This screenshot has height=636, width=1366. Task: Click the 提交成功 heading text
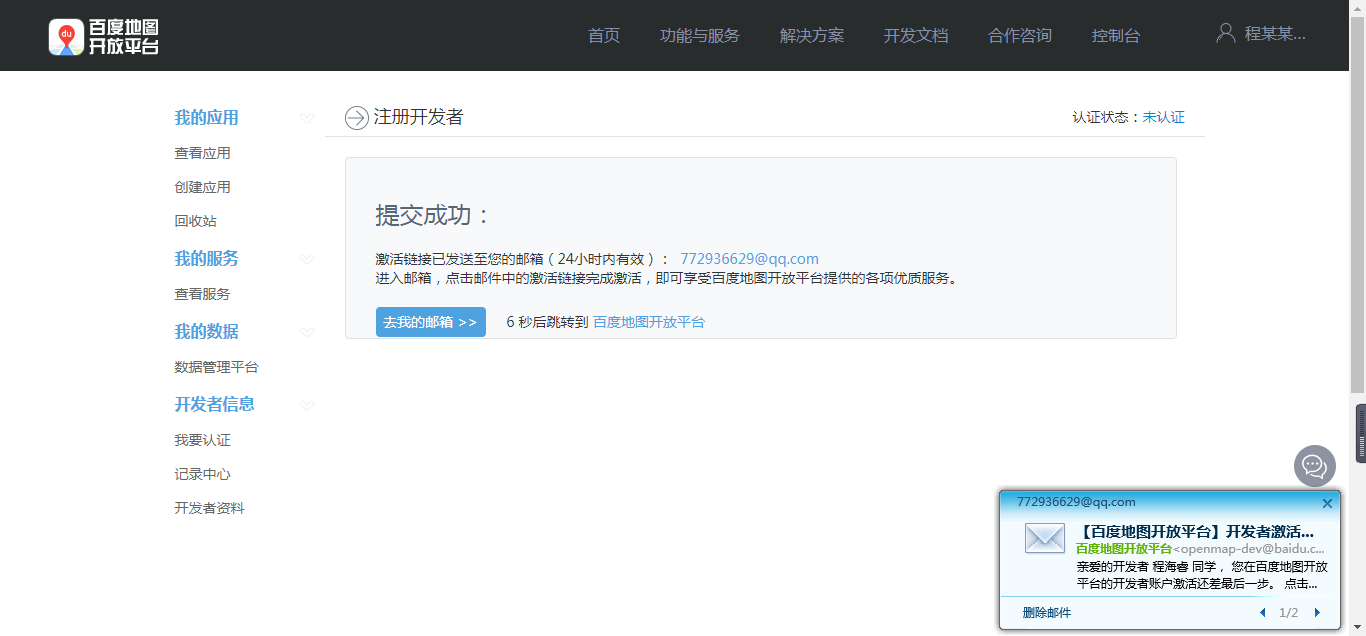click(x=433, y=216)
